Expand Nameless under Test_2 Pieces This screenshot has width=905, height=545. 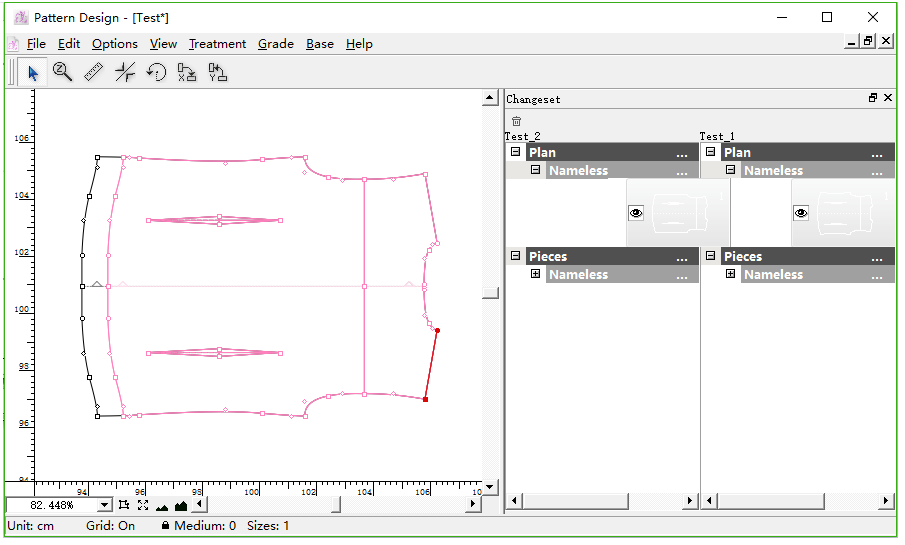(536, 274)
